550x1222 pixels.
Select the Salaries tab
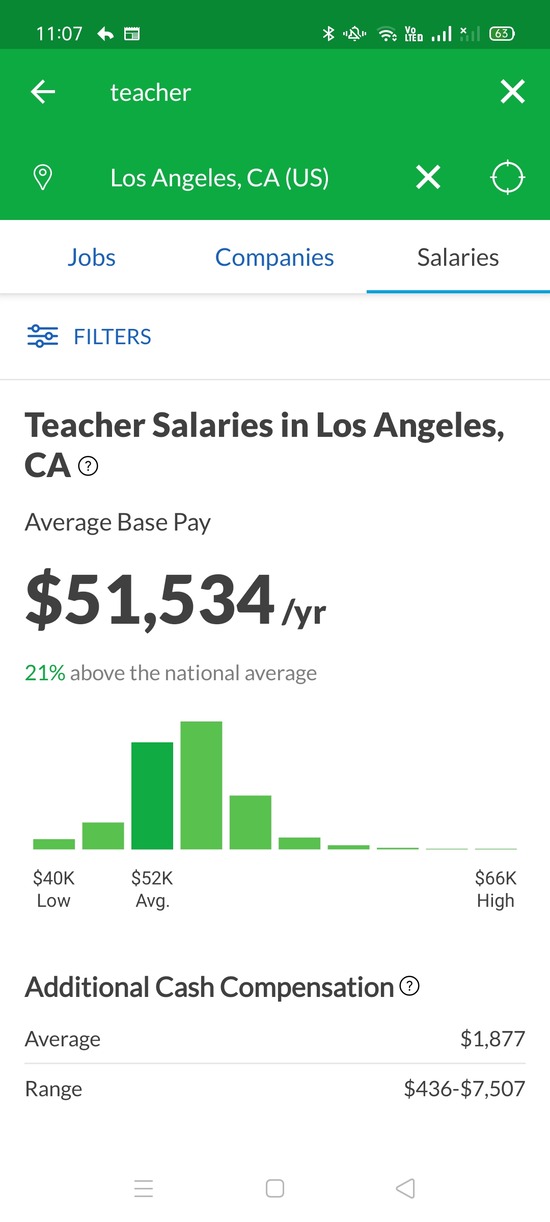[458, 257]
